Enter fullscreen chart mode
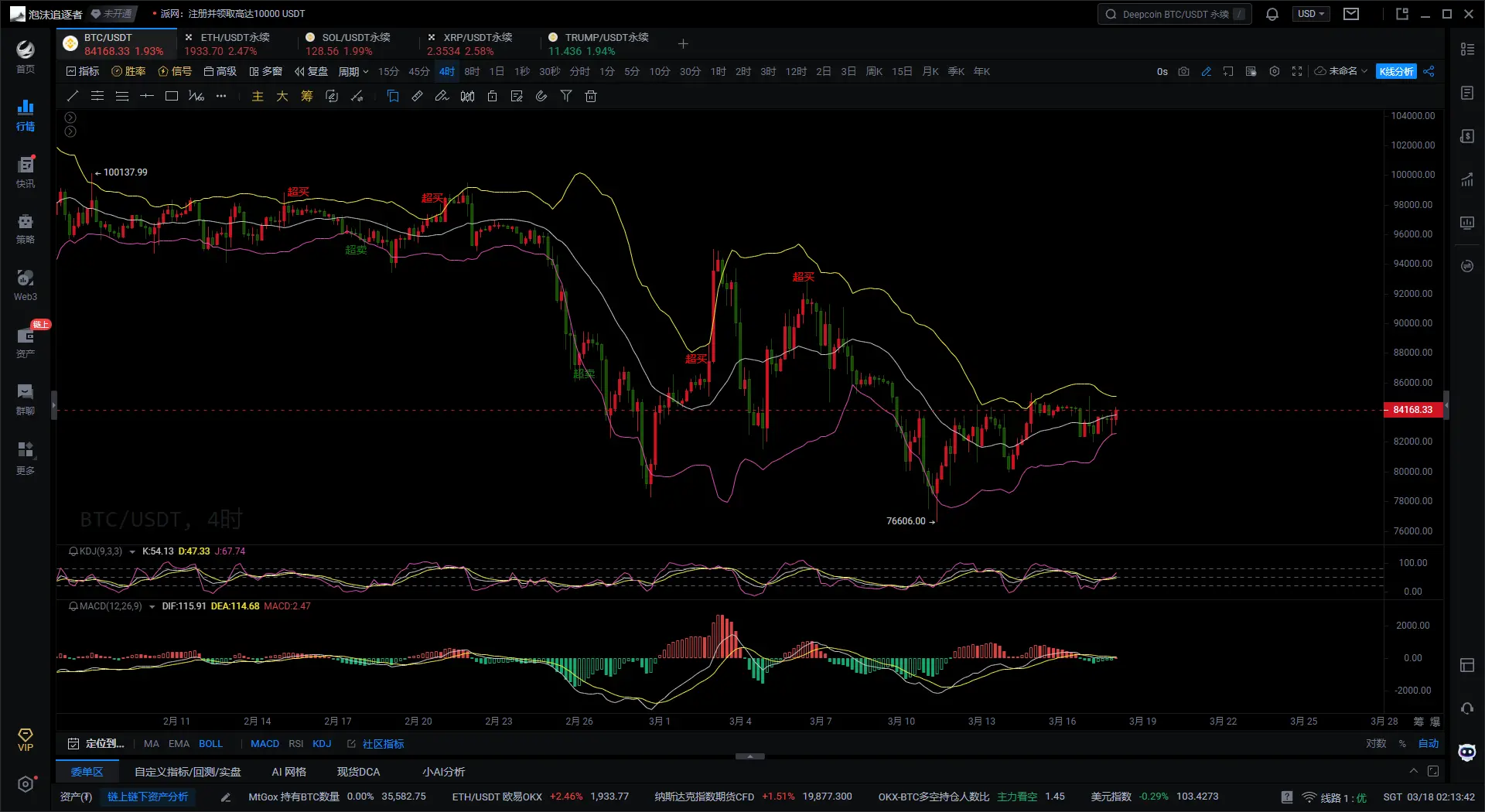This screenshot has width=1485, height=812. pyautogui.click(x=1297, y=71)
